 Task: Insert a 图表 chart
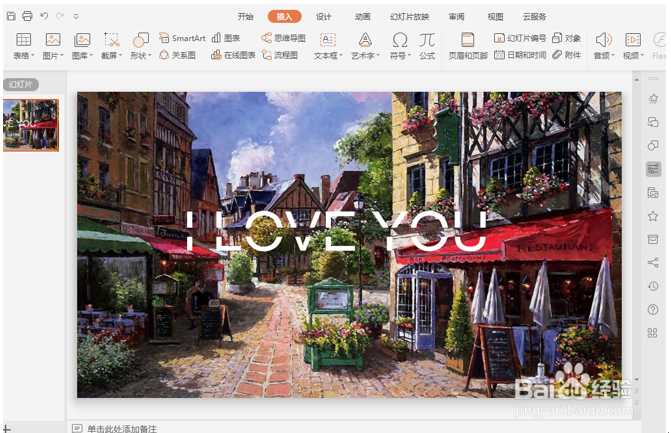[x=226, y=38]
